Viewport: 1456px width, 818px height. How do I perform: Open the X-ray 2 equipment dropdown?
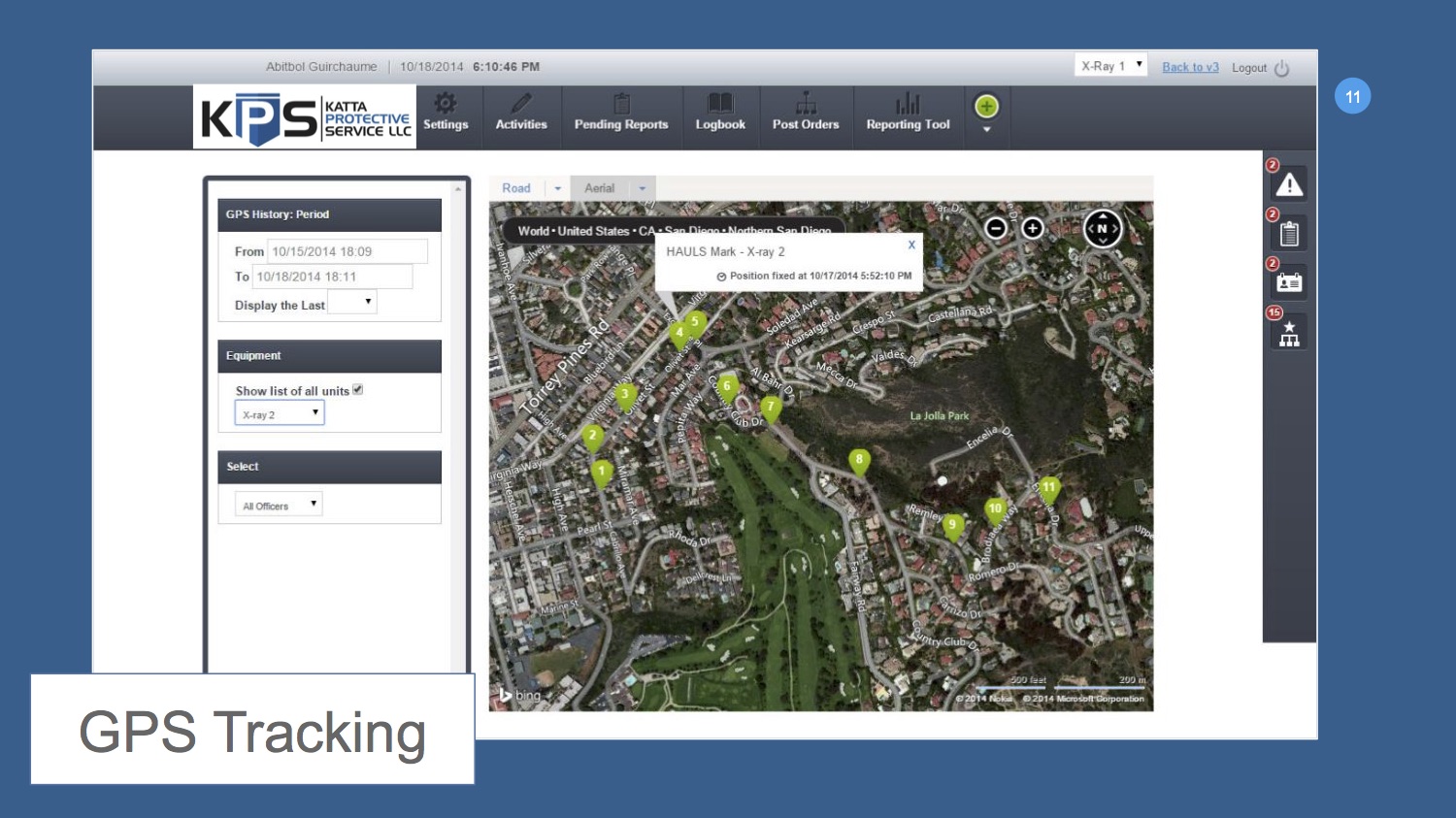coord(280,414)
